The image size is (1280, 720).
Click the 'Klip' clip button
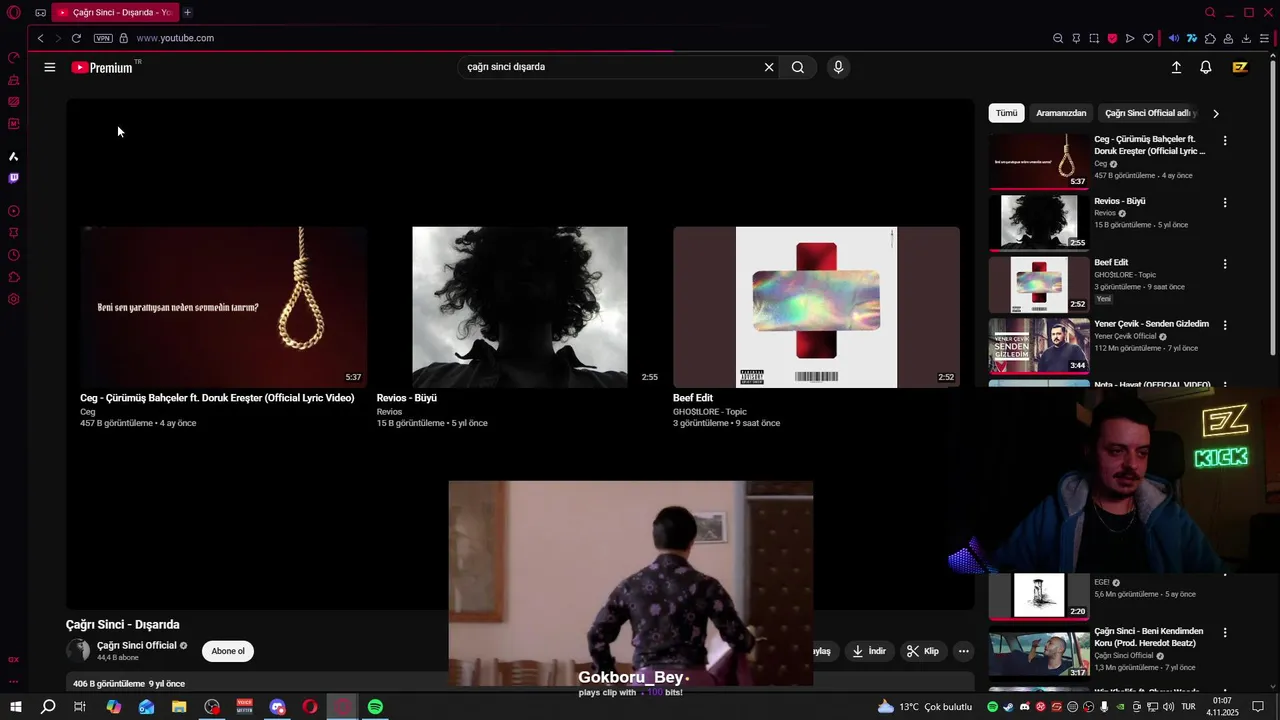pos(923,651)
